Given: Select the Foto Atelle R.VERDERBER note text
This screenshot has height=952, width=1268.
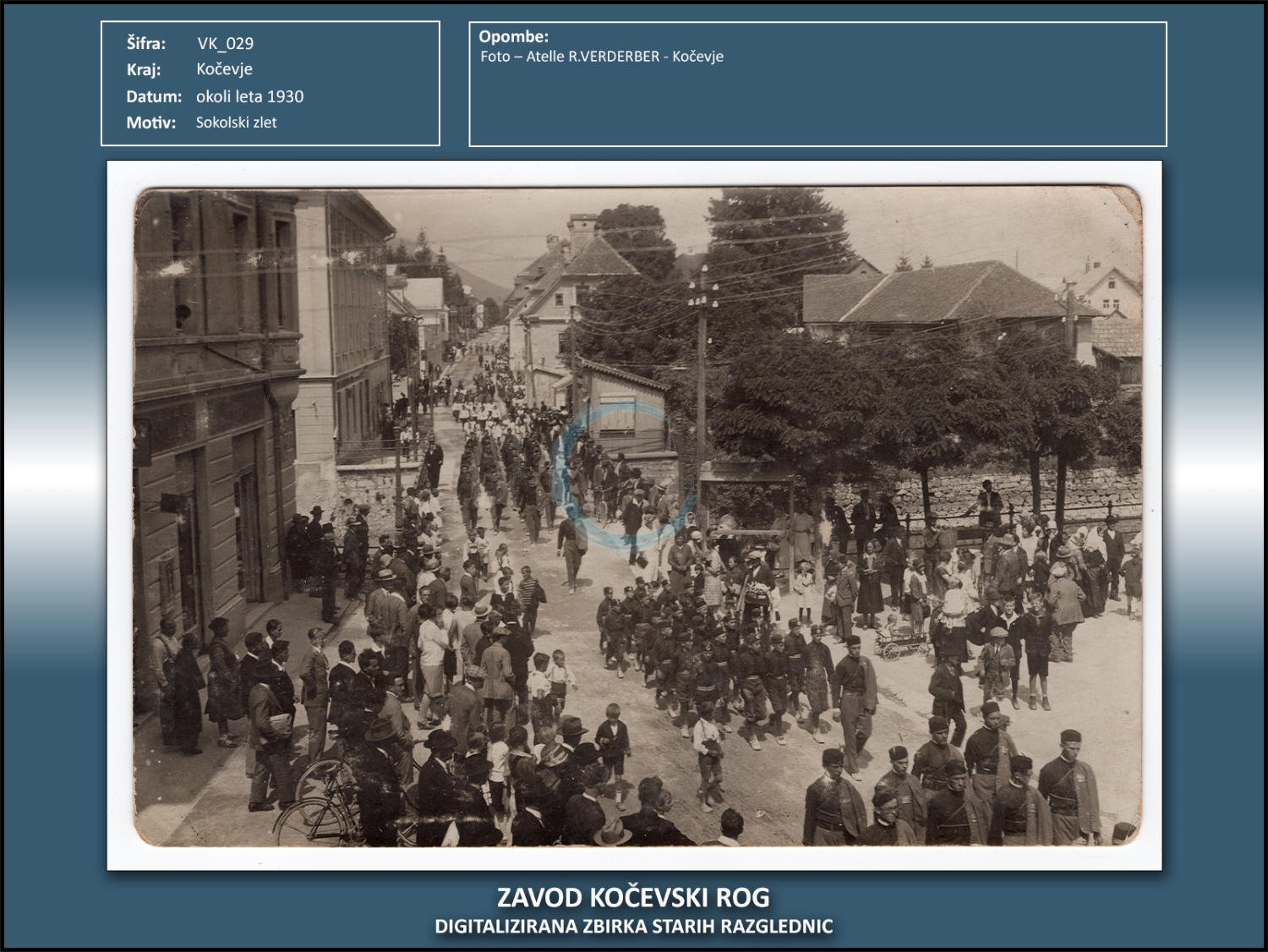Looking at the screenshot, I should tap(601, 57).
